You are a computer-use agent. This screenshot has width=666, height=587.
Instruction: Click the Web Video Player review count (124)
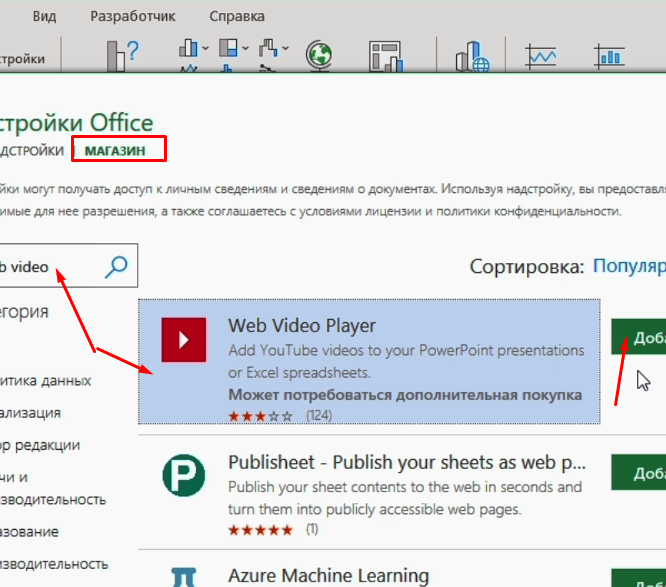[x=319, y=415]
